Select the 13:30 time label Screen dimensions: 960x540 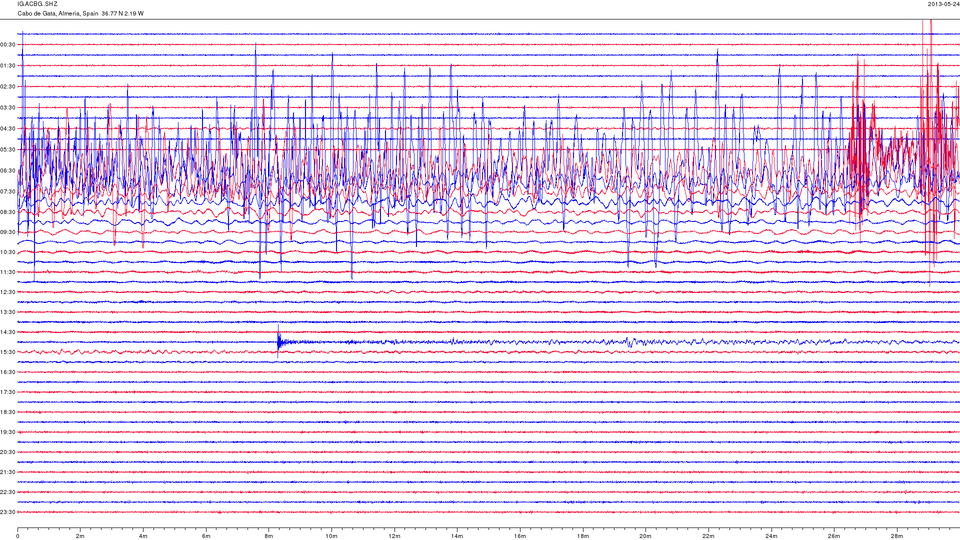click(x=7, y=312)
